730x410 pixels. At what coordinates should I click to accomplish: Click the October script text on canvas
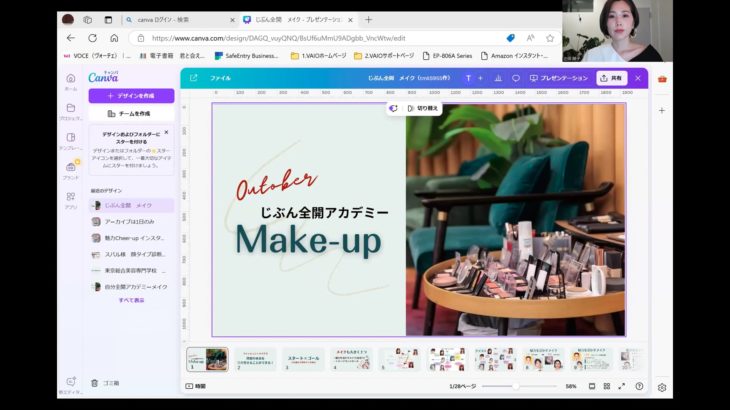tap(277, 184)
